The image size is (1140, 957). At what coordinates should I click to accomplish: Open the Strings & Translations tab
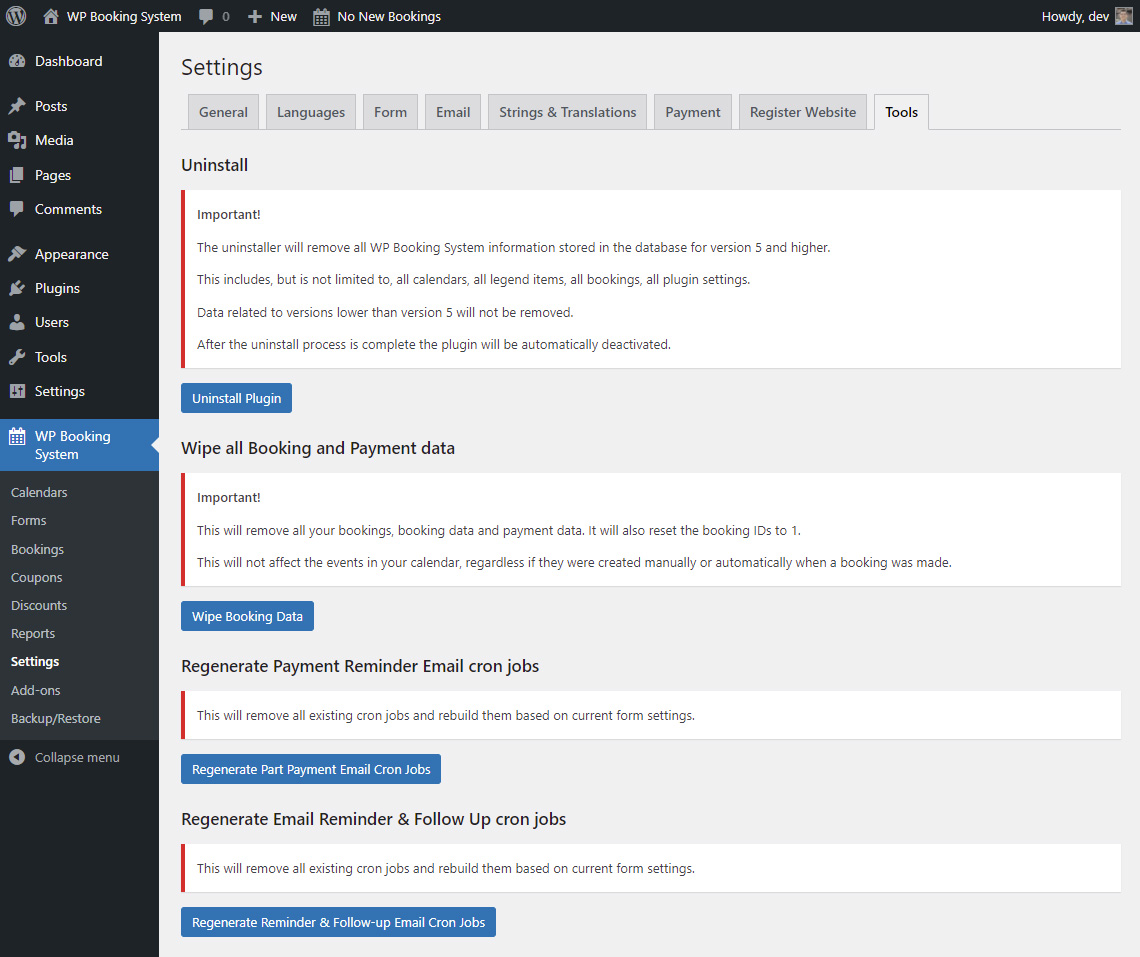[x=566, y=112]
